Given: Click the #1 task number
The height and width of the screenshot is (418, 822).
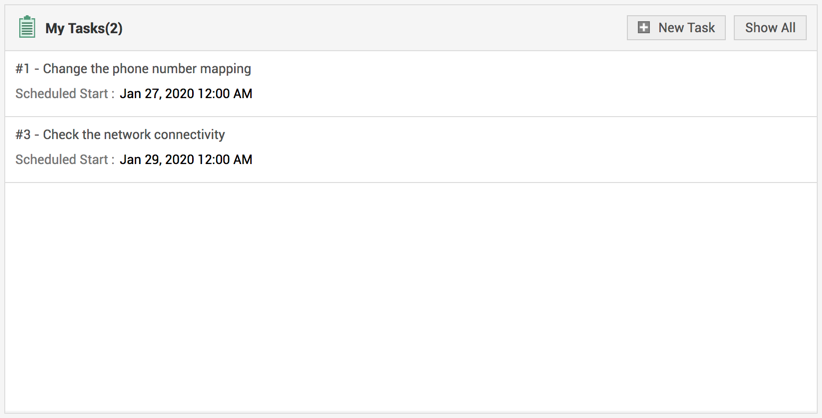Looking at the screenshot, I should tap(23, 69).
